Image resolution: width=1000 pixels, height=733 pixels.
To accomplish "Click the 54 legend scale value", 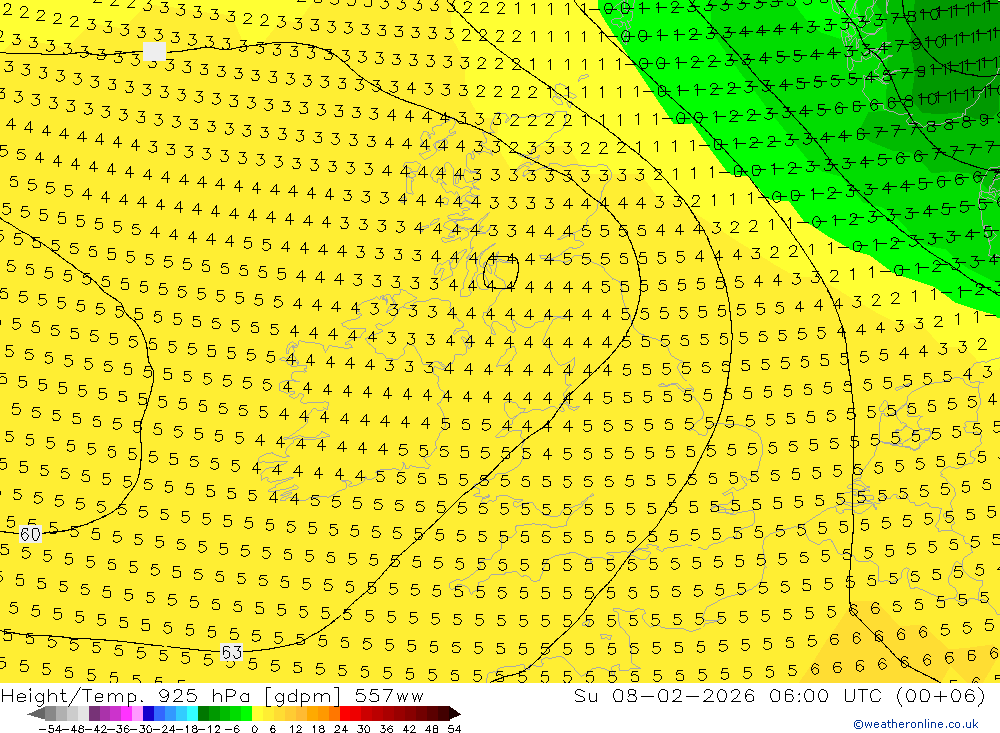I will pyautogui.click(x=454, y=729).
